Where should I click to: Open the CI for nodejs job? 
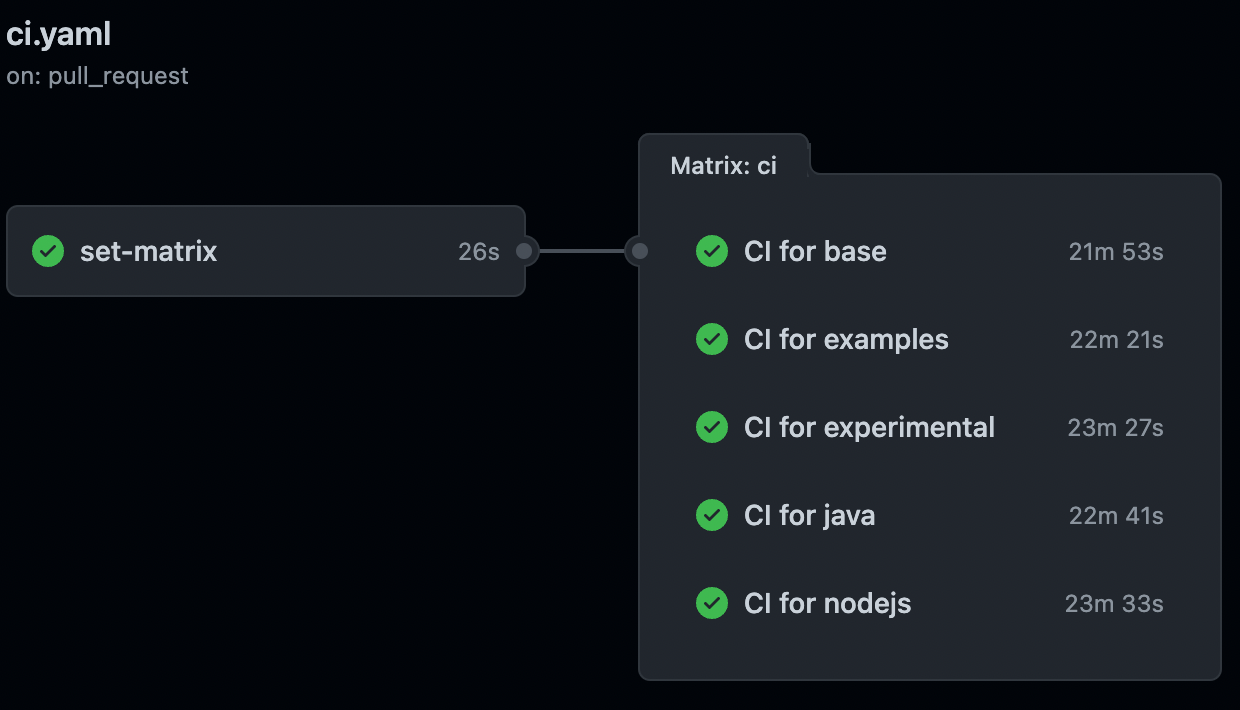(x=827, y=603)
